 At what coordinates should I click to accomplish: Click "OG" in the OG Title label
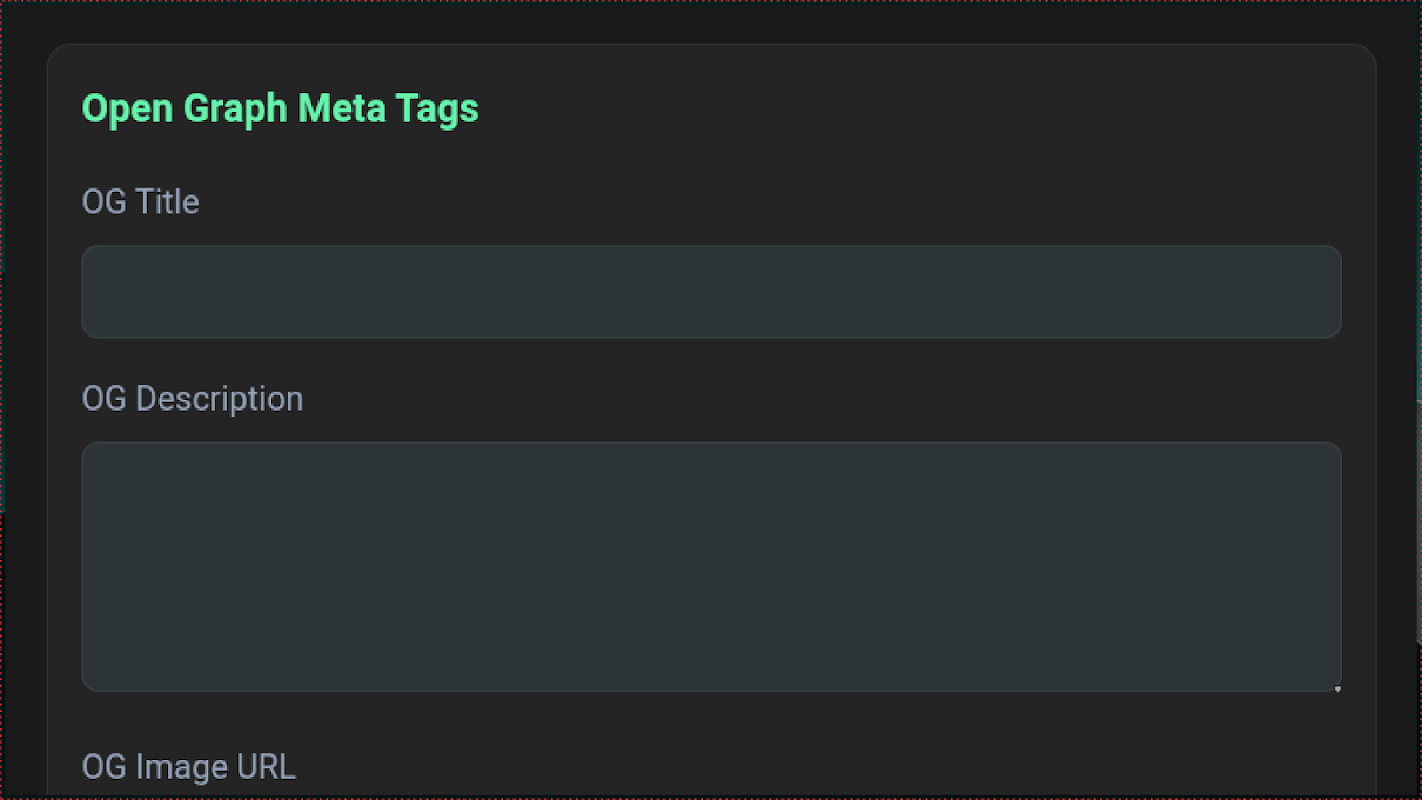[104, 202]
